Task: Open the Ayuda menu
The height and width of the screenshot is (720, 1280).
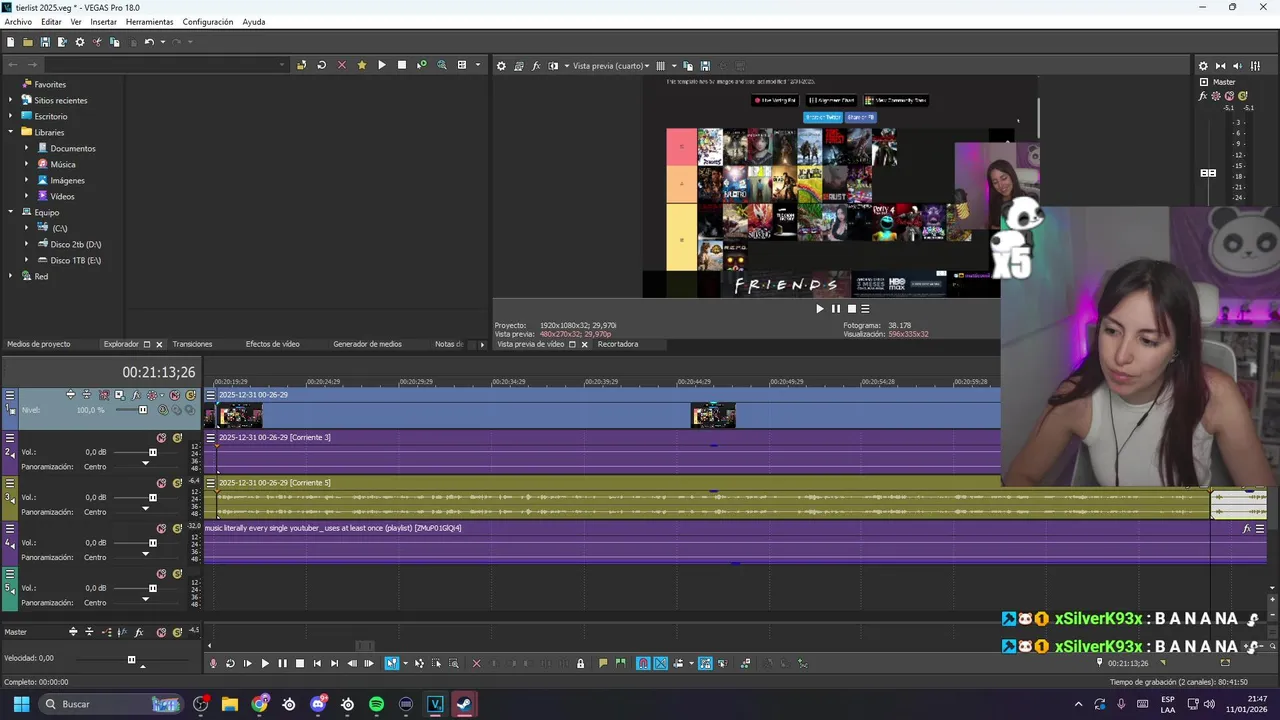Action: pyautogui.click(x=254, y=22)
